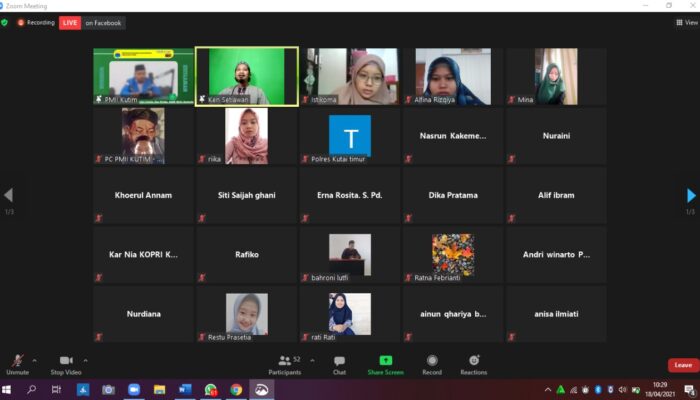This screenshot has height=400, width=700.
Task: Select Alif ibram participant tile
Action: [x=556, y=195]
